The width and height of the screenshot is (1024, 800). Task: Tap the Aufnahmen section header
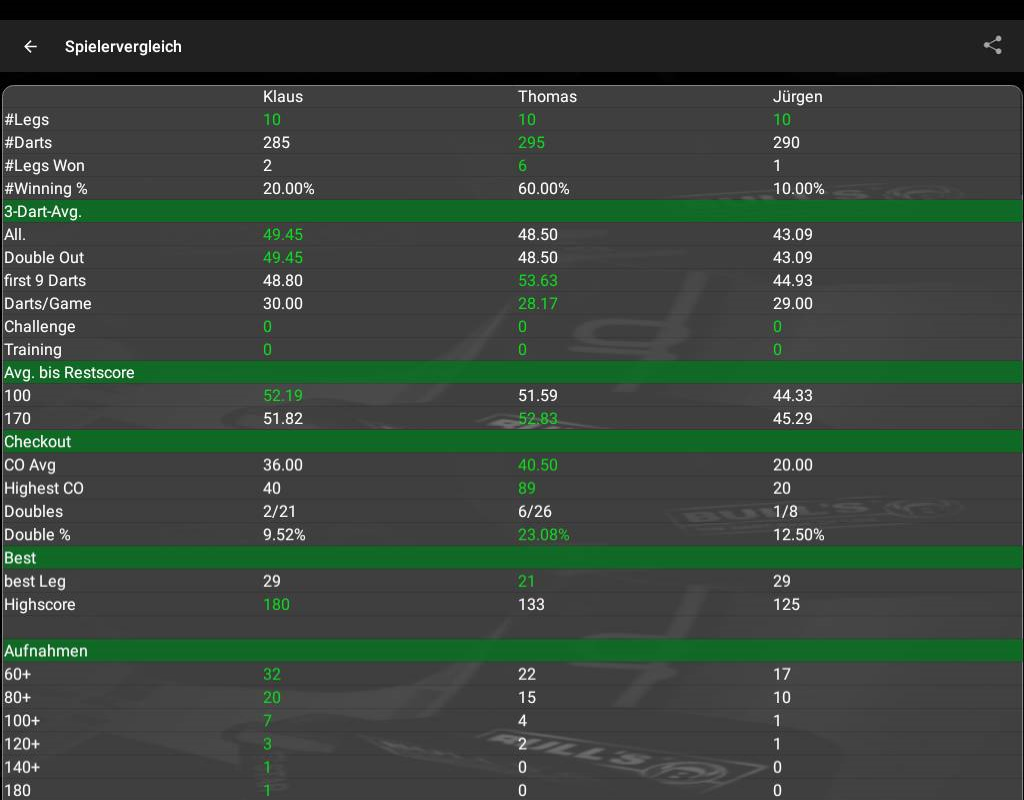pos(46,650)
